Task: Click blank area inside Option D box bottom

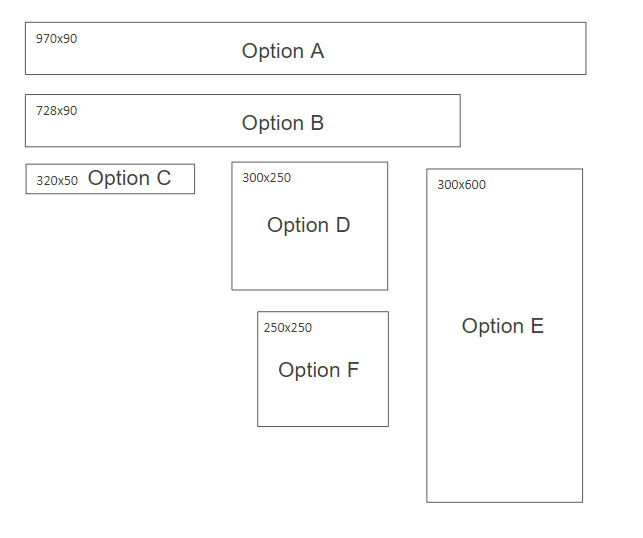Action: pyautogui.click(x=309, y=268)
